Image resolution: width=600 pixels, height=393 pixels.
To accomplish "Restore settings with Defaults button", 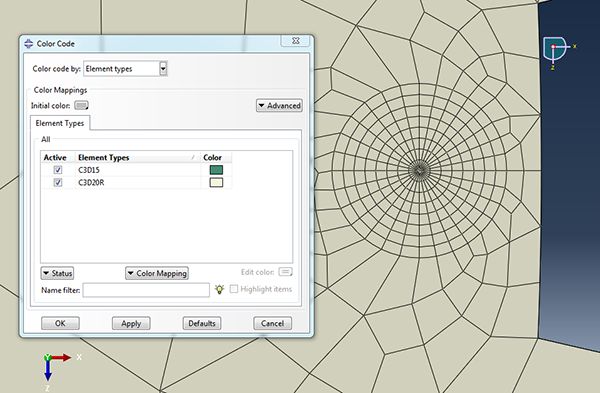I will 202,323.
